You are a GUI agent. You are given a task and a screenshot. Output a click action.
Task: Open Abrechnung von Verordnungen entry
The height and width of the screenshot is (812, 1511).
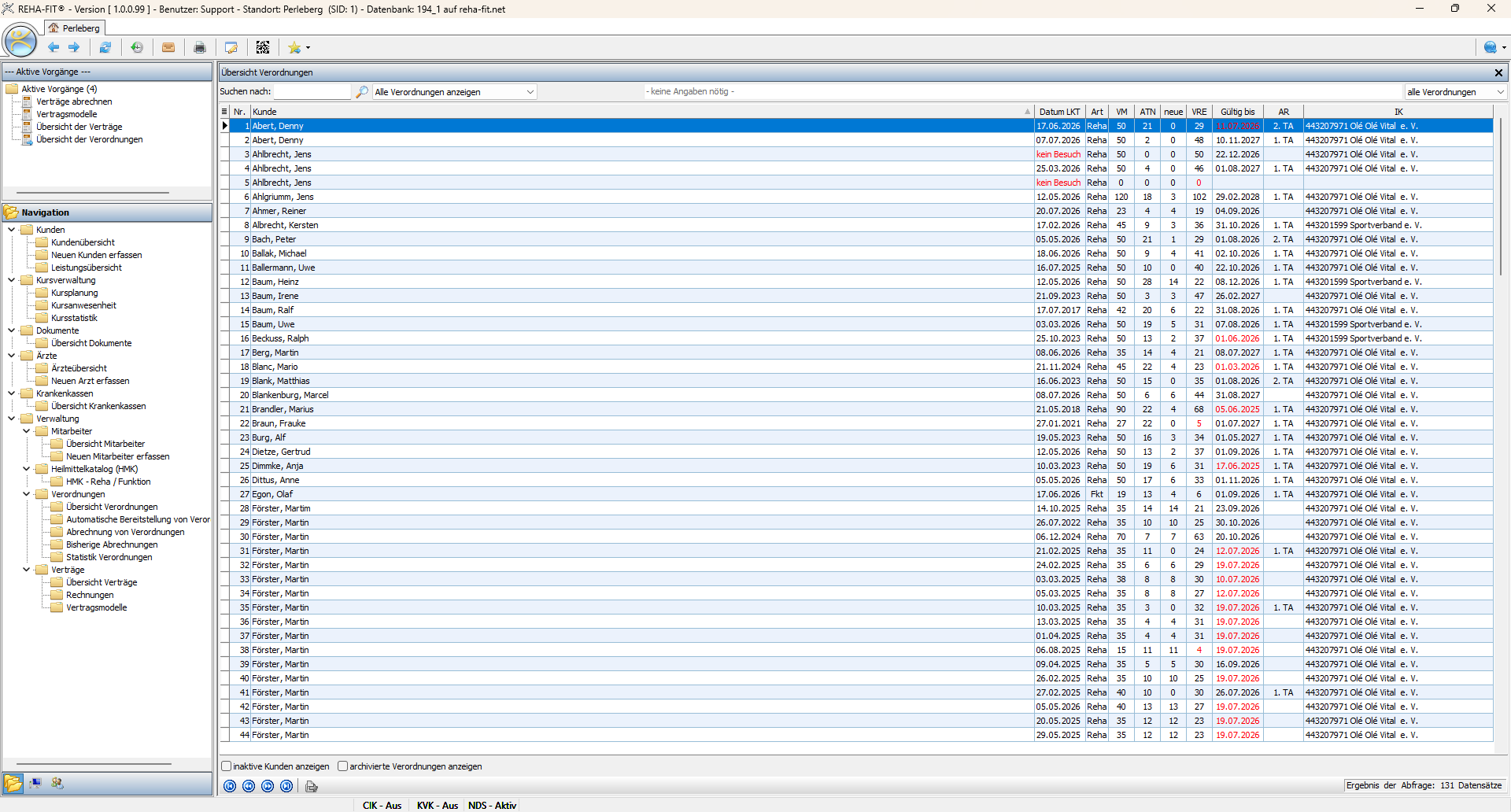(125, 532)
